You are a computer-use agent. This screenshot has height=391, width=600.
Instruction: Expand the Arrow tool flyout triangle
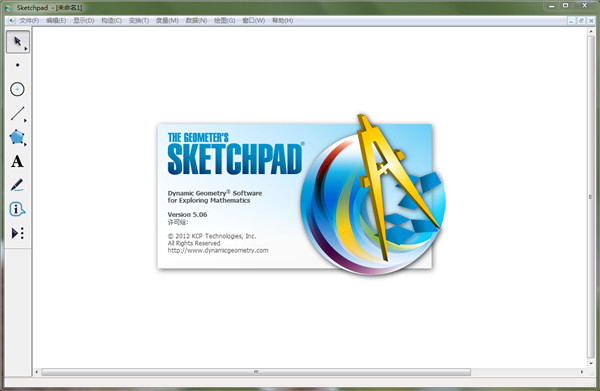click(x=26, y=49)
